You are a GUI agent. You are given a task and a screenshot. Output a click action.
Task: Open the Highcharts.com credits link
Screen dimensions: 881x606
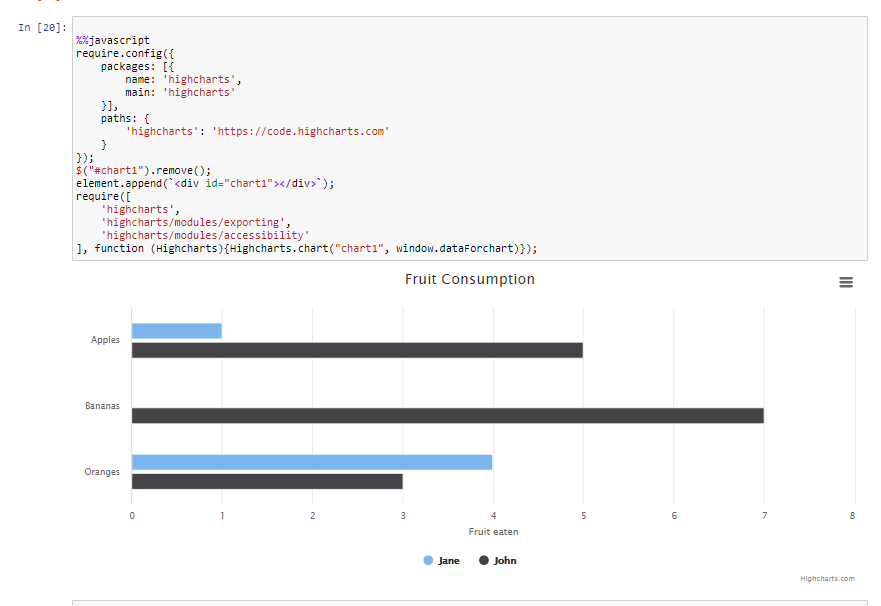(827, 579)
